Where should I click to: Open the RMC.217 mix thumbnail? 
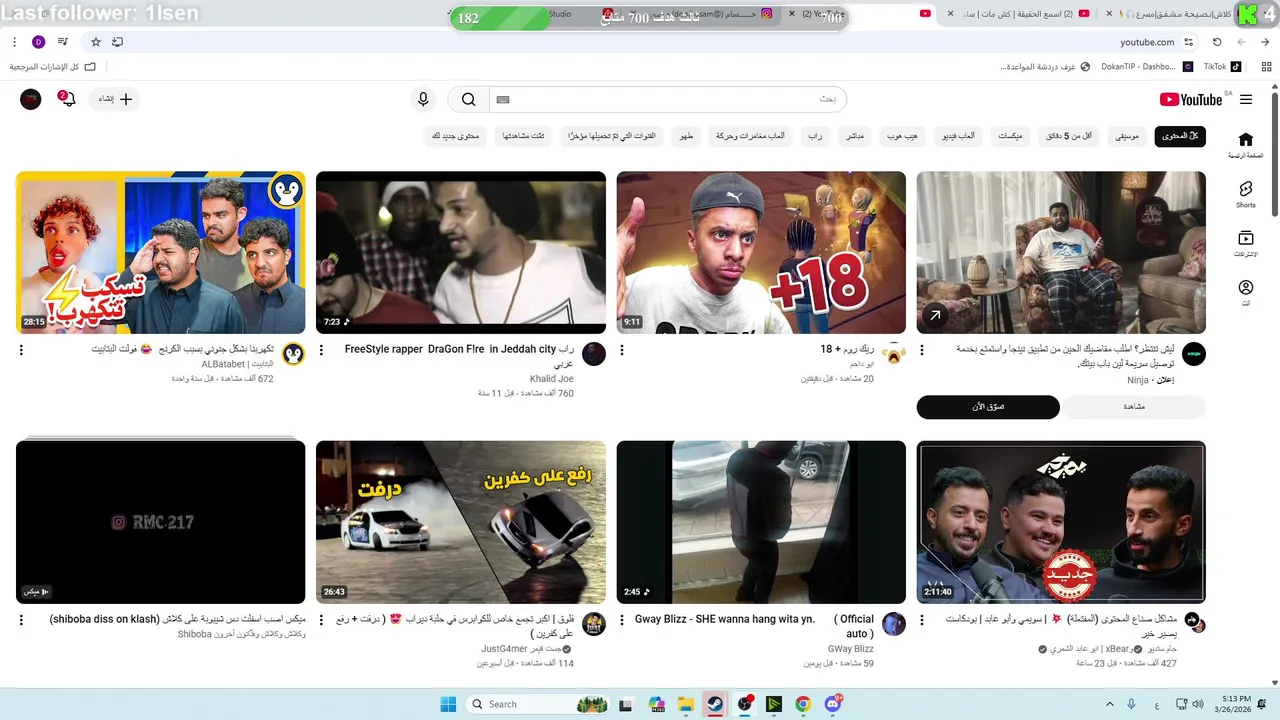point(160,522)
